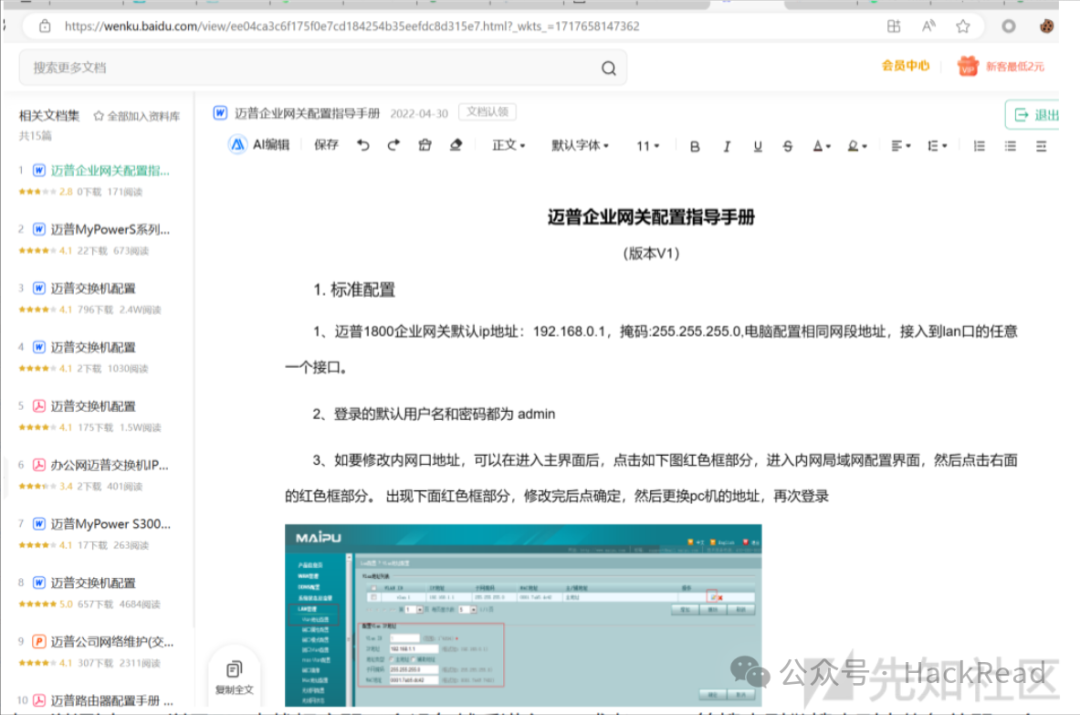Open related doc 迈普公司网络维护(交...
Image resolution: width=1080 pixels, height=715 pixels.
[112, 641]
